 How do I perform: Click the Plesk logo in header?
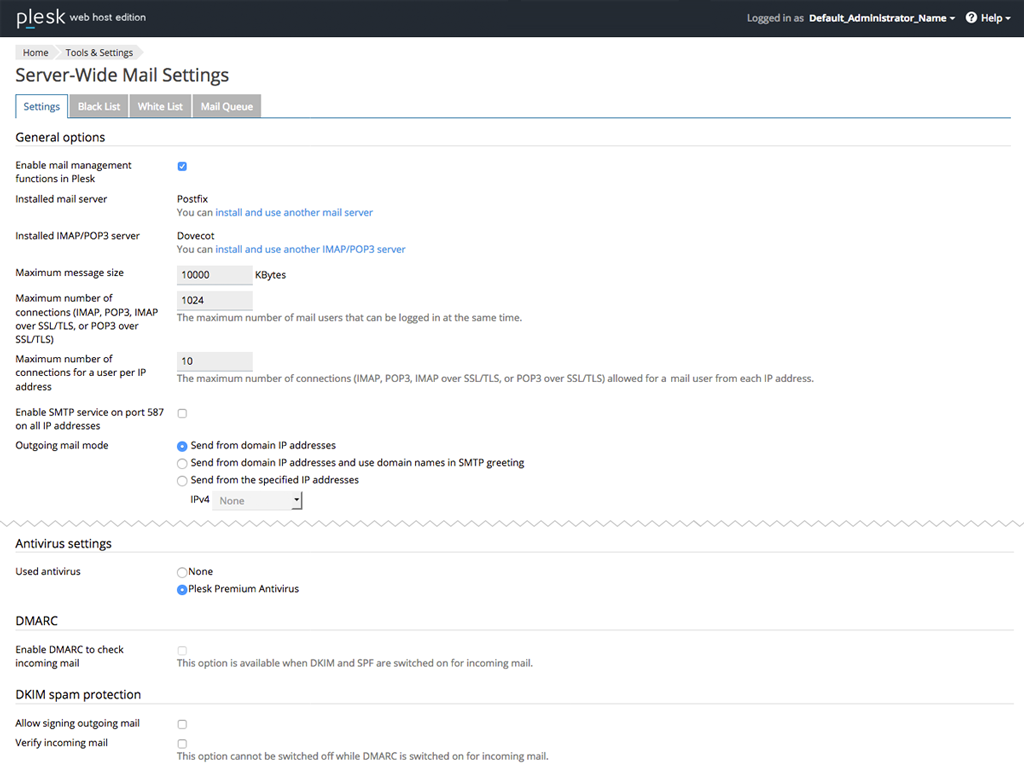click(41, 18)
